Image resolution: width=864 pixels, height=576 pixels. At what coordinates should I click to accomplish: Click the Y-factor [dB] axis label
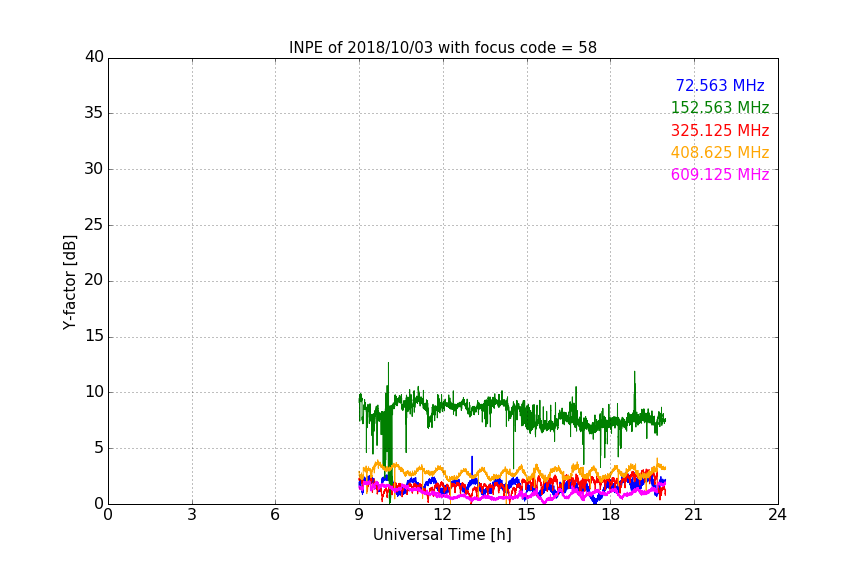[69, 282]
